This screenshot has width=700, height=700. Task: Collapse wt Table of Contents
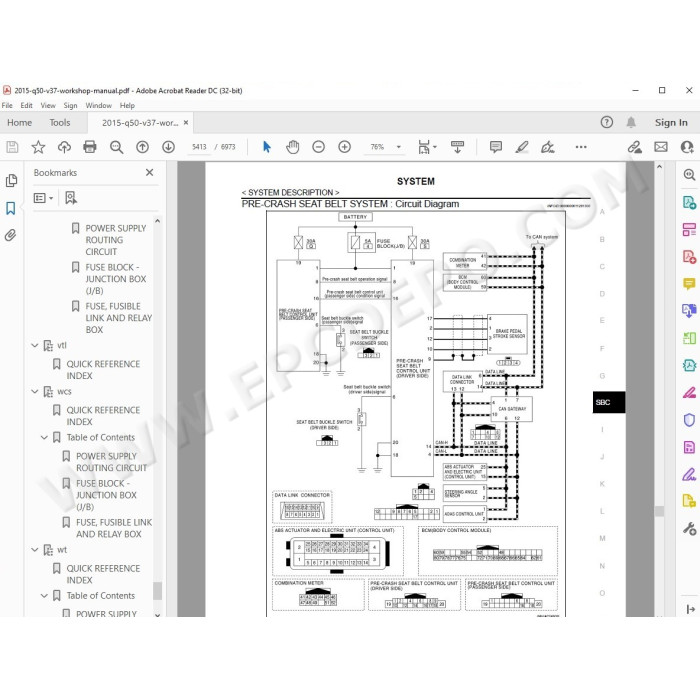(x=44, y=596)
